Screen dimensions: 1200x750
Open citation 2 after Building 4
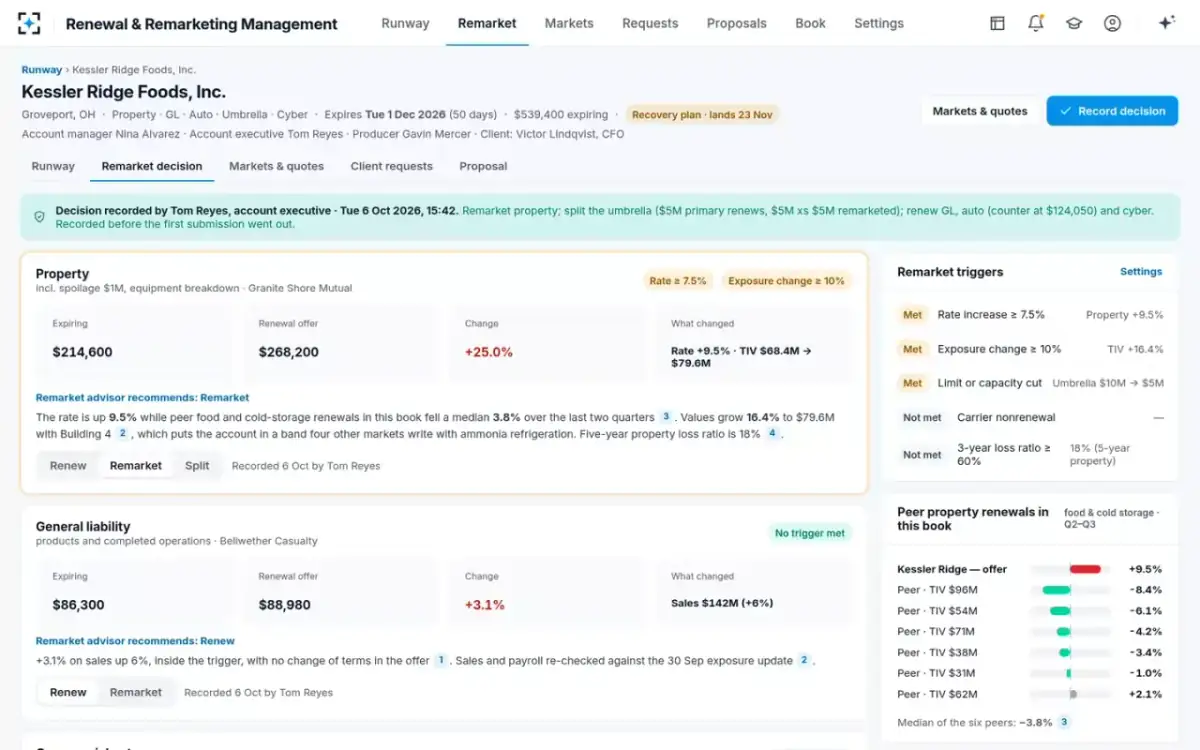click(x=122, y=433)
